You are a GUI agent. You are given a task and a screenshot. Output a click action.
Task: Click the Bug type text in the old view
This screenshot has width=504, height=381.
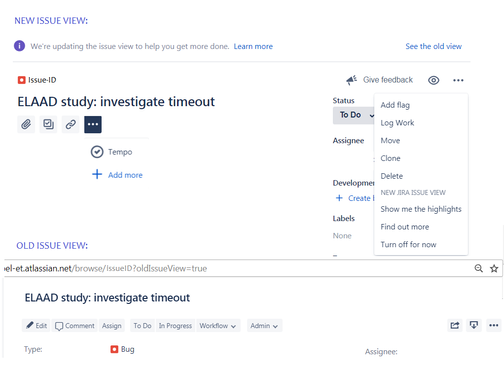click(127, 349)
